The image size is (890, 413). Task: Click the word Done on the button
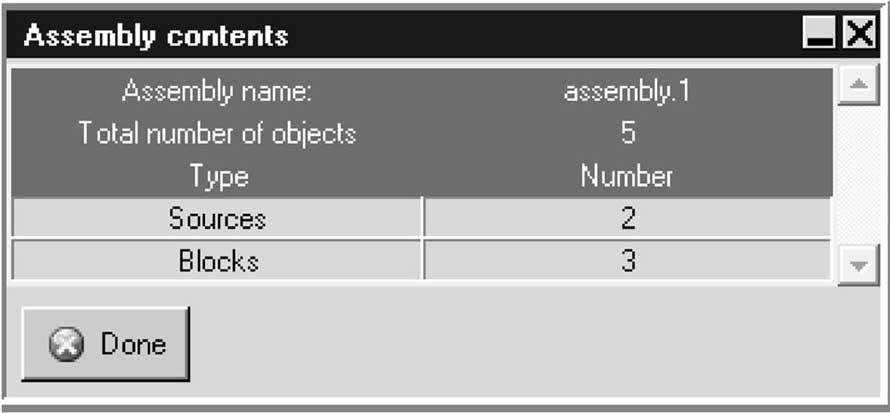[x=133, y=345]
